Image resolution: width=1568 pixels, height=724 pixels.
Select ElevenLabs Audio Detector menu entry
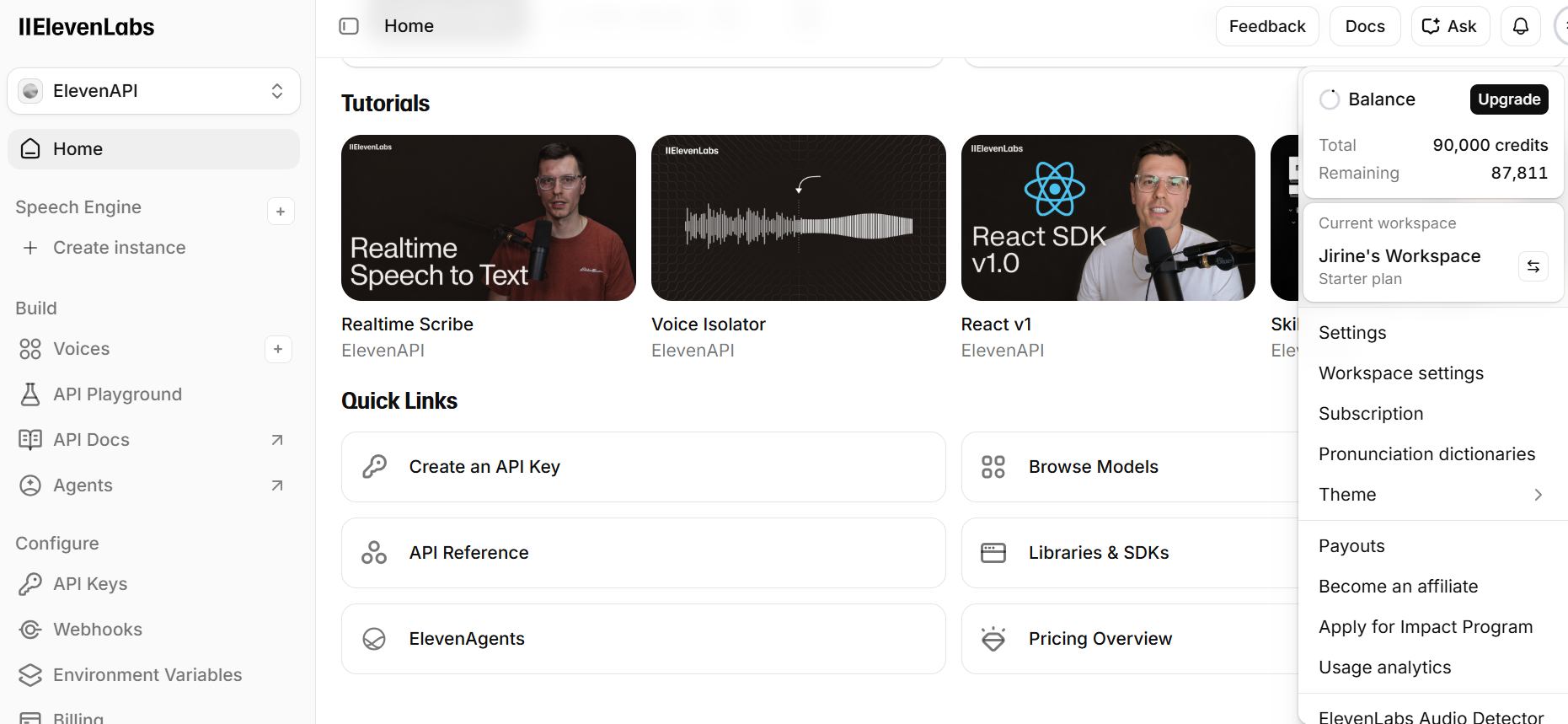click(1431, 716)
